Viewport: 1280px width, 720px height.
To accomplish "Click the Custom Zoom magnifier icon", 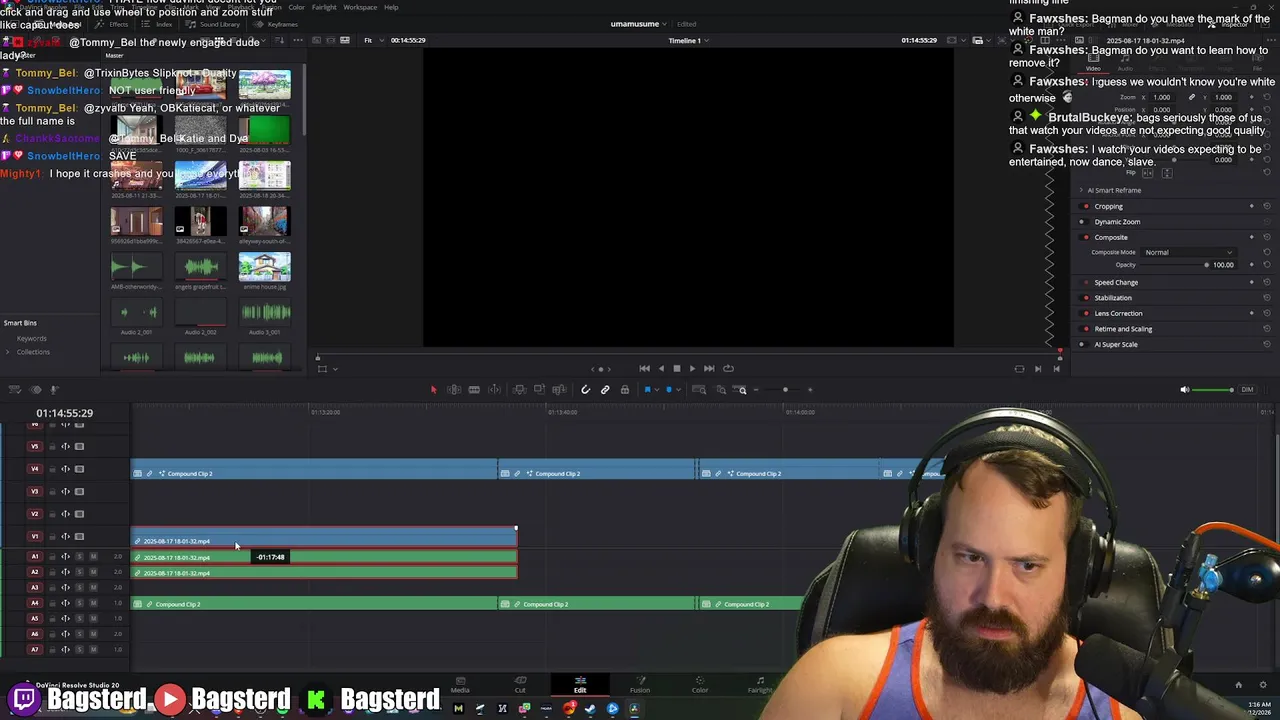I will (x=741, y=390).
